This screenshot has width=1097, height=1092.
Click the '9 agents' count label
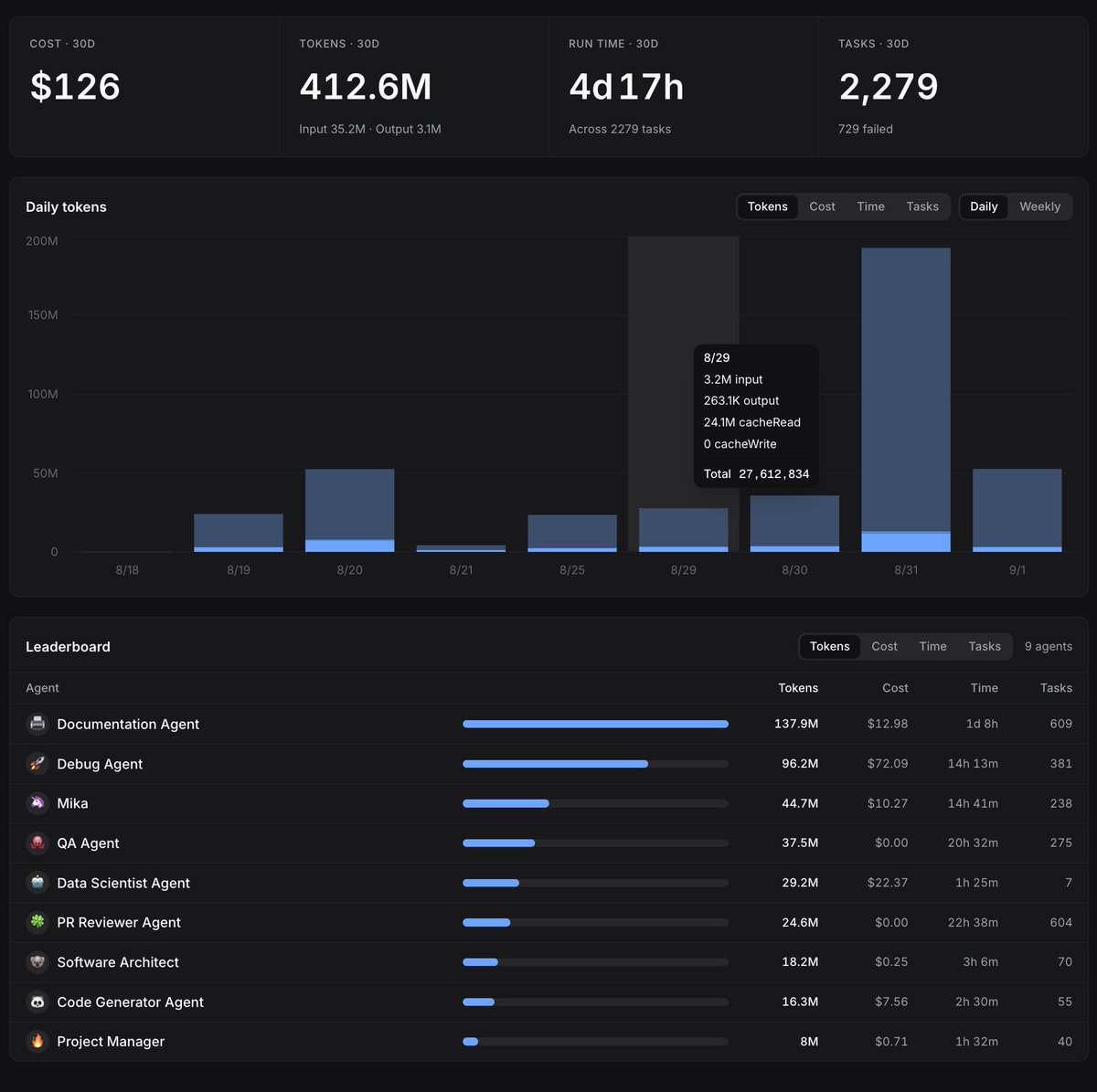coord(1049,646)
